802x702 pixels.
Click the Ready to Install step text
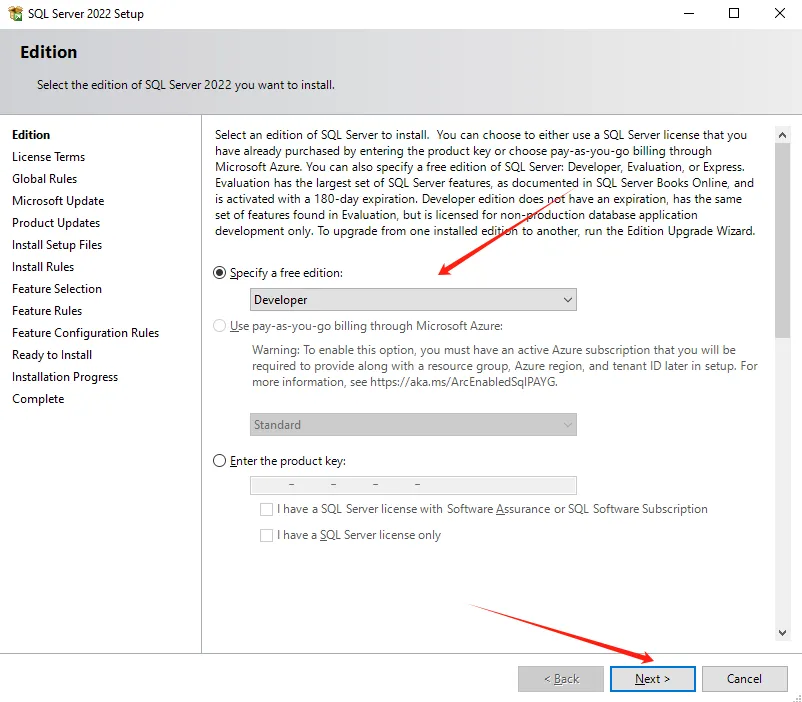[x=52, y=355]
